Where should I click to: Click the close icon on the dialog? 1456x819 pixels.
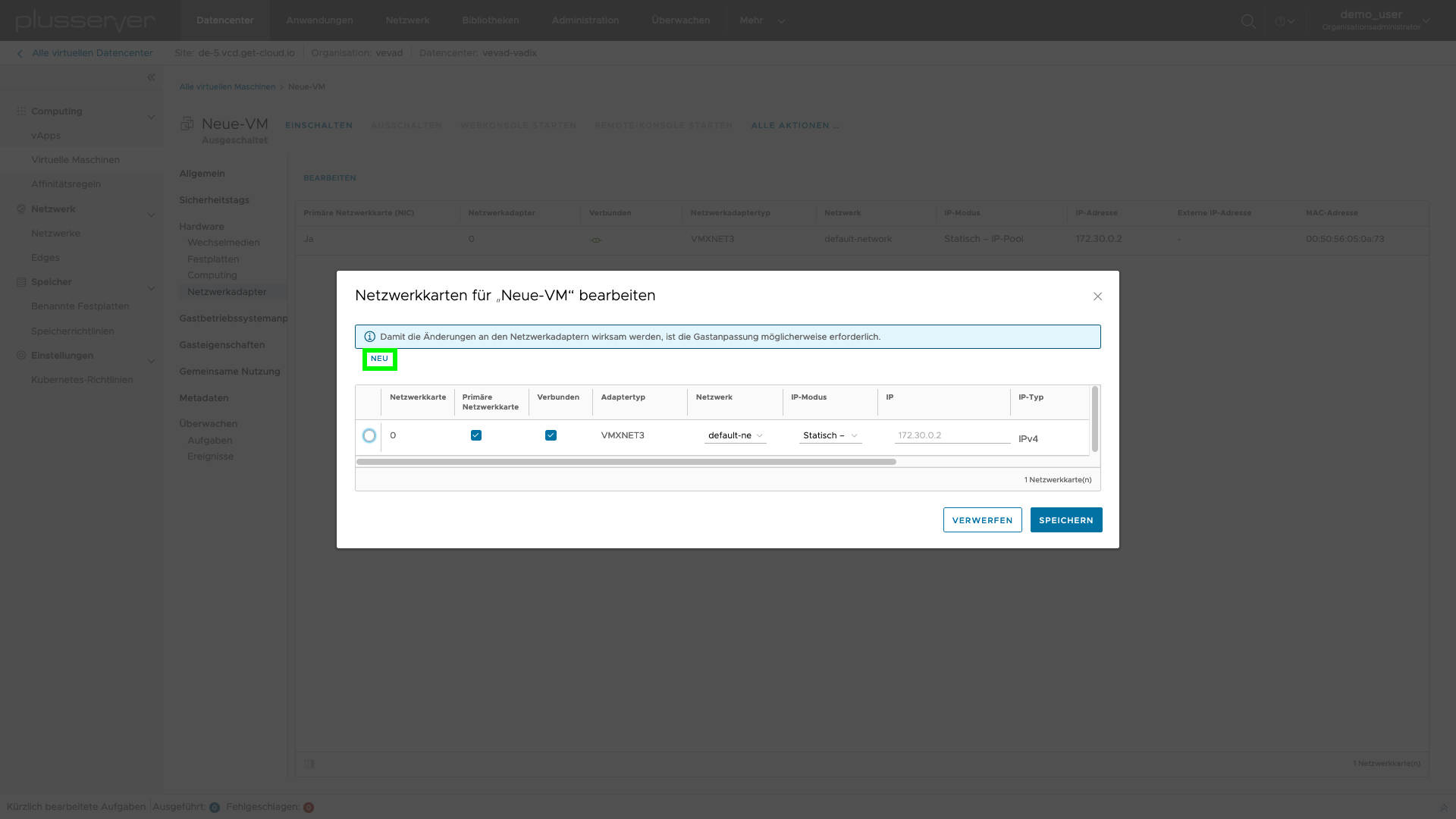(x=1098, y=296)
